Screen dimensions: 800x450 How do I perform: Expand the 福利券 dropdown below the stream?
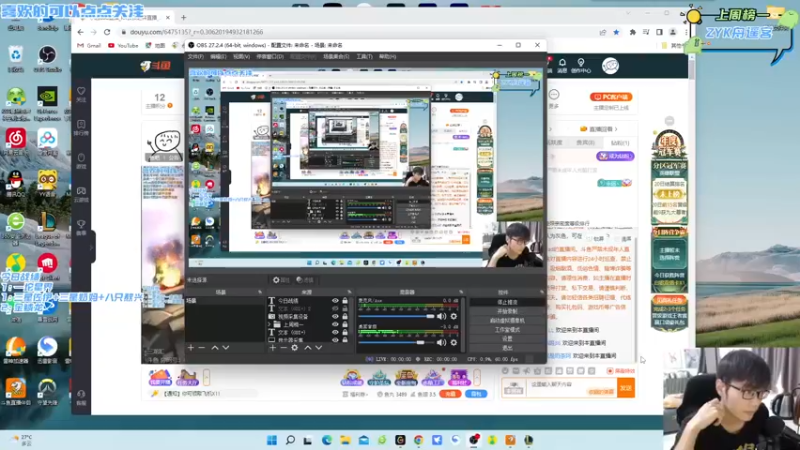[355, 394]
